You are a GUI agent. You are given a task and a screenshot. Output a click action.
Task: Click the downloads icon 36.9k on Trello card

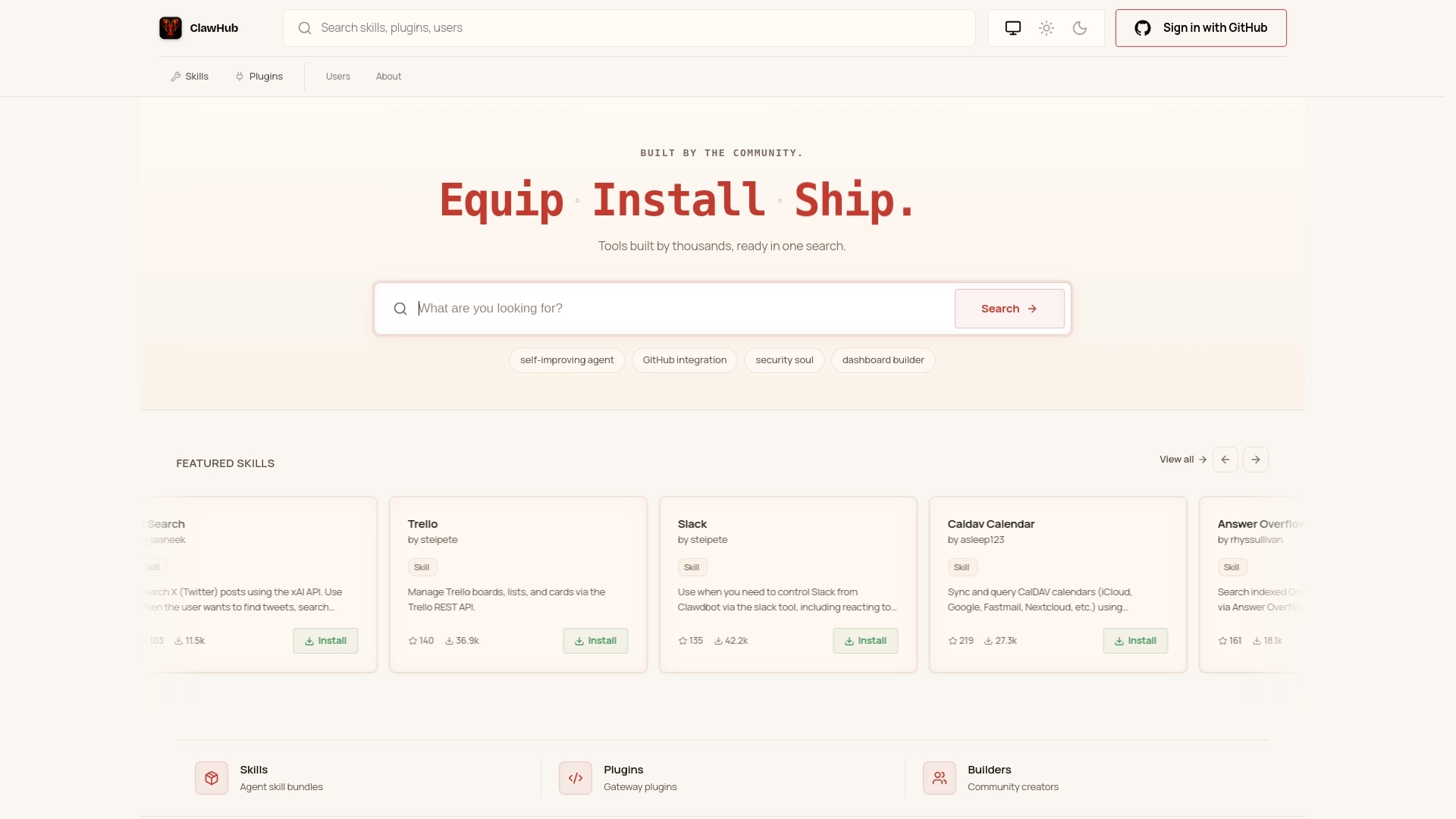click(x=449, y=641)
